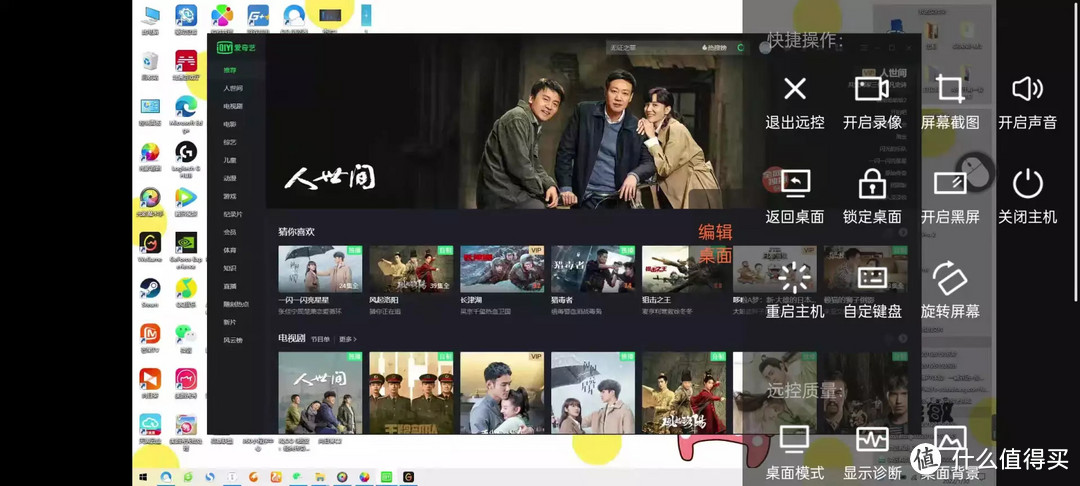Open 直播 in iQIYI sidebar
Viewport: 1080px width, 486px height.
click(229, 286)
